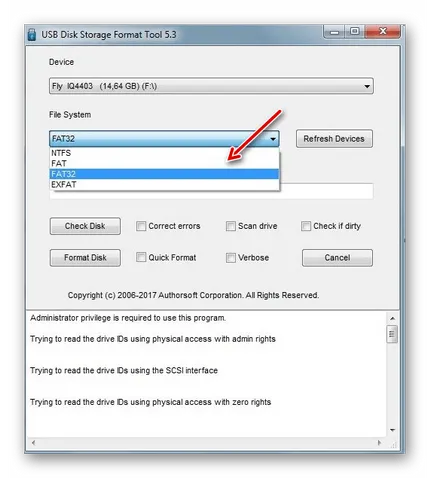The height and width of the screenshot is (478, 434).
Task: Click the USB lock app icon in title bar
Action: point(32,35)
